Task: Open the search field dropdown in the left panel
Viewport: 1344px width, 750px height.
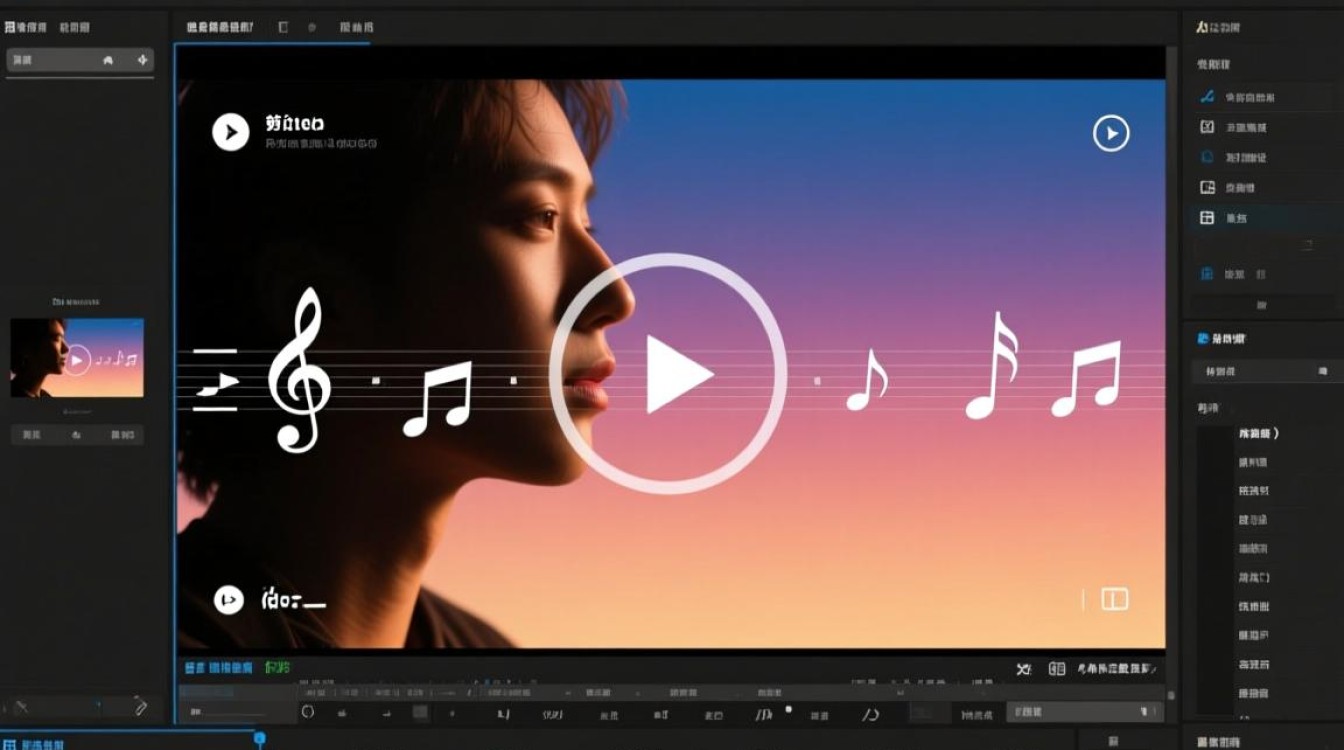Action: (x=143, y=60)
